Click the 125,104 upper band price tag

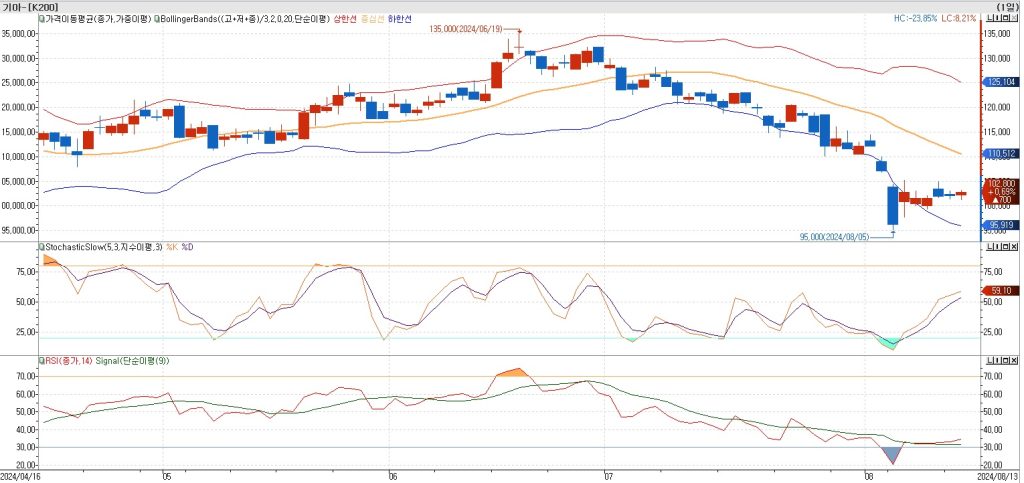pyautogui.click(x=1000, y=82)
